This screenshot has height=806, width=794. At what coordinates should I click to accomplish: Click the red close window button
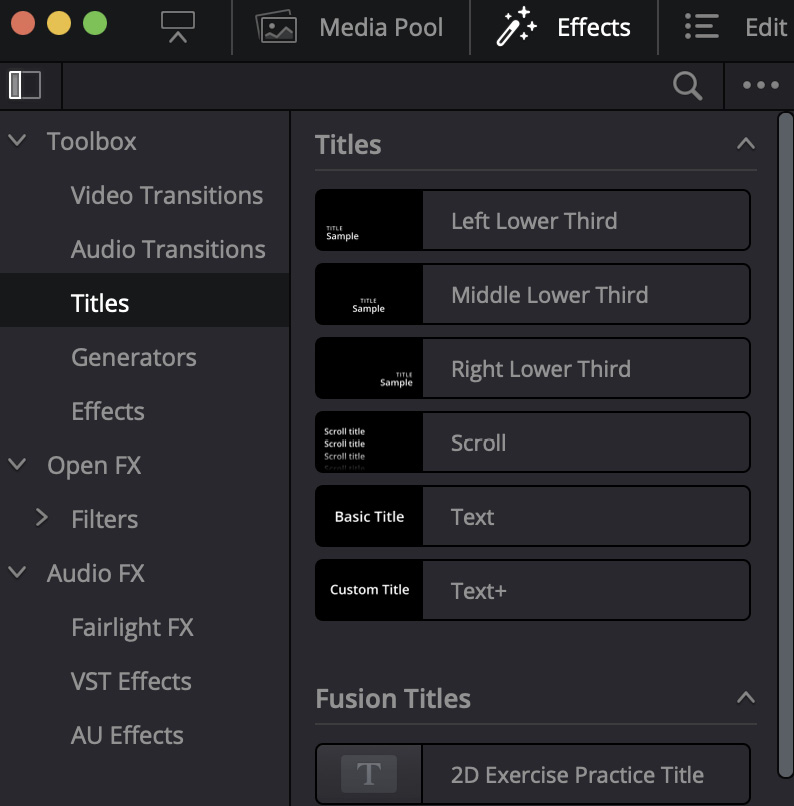pos(23,23)
